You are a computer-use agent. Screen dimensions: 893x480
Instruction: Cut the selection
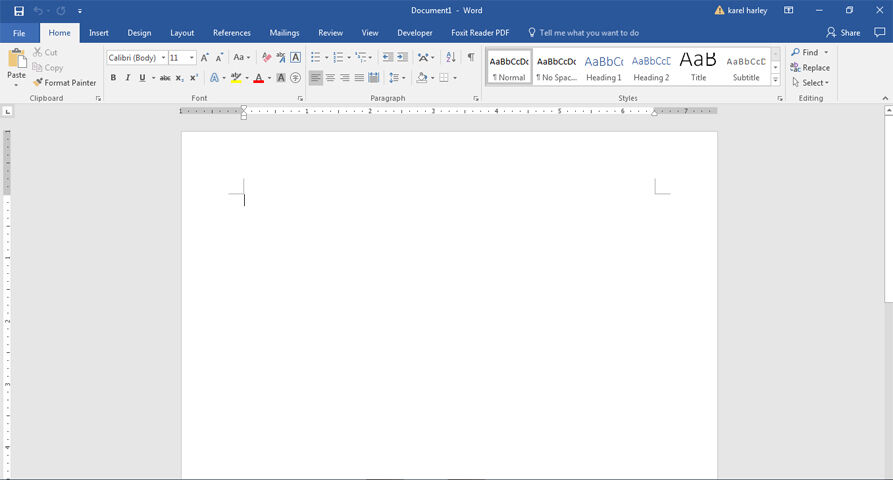click(45, 52)
